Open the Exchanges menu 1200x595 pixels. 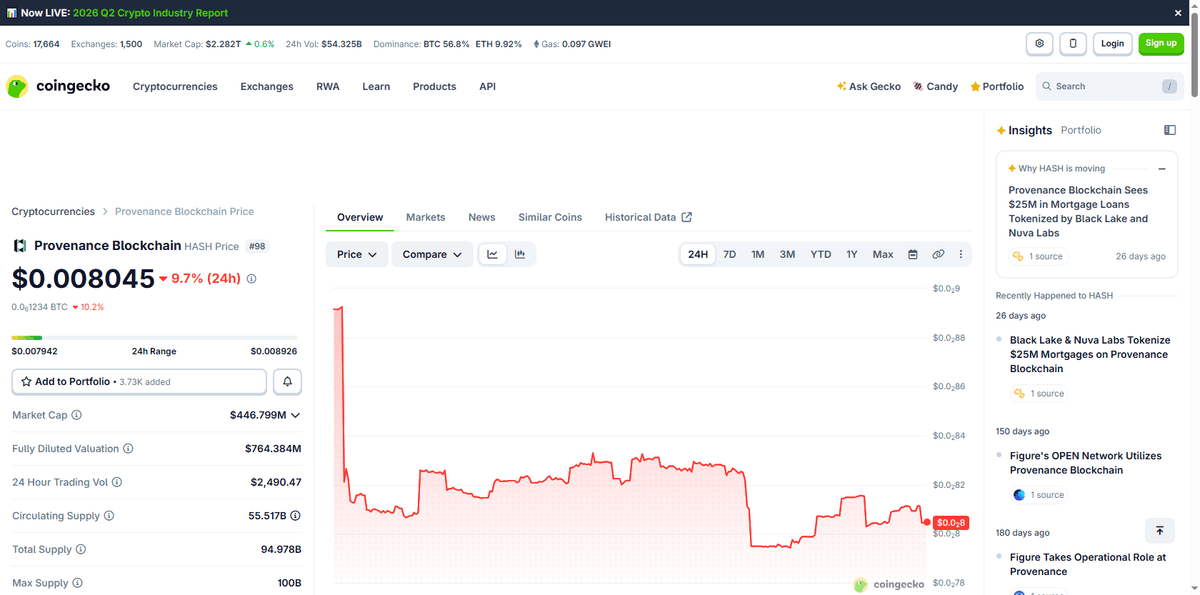point(267,87)
